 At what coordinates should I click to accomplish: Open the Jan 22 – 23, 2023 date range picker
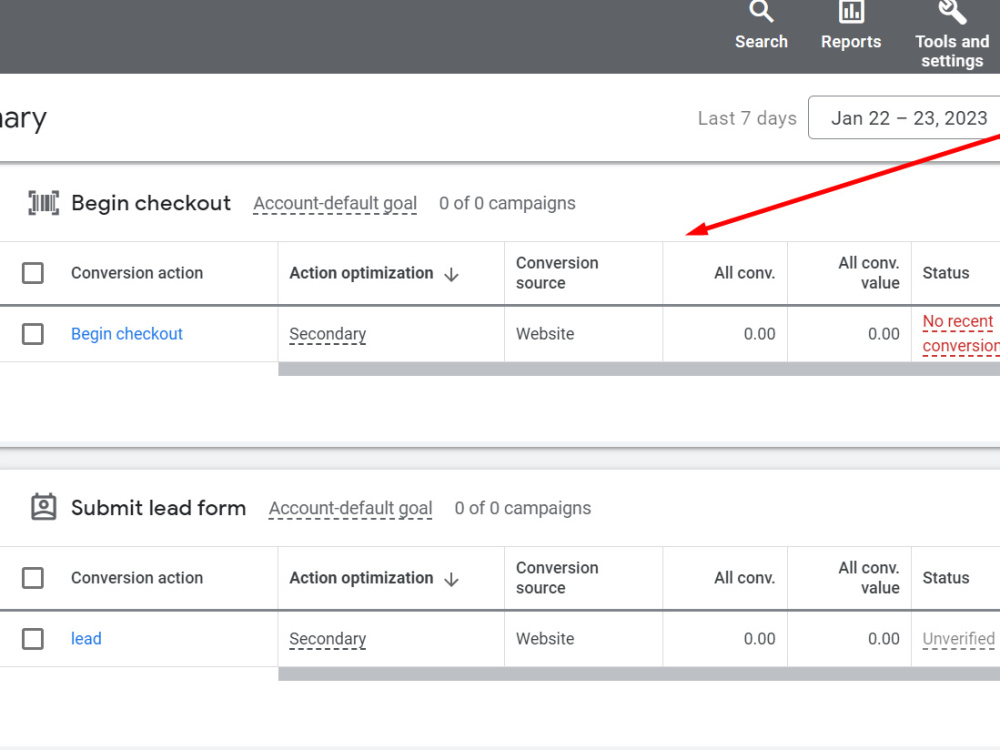point(904,118)
